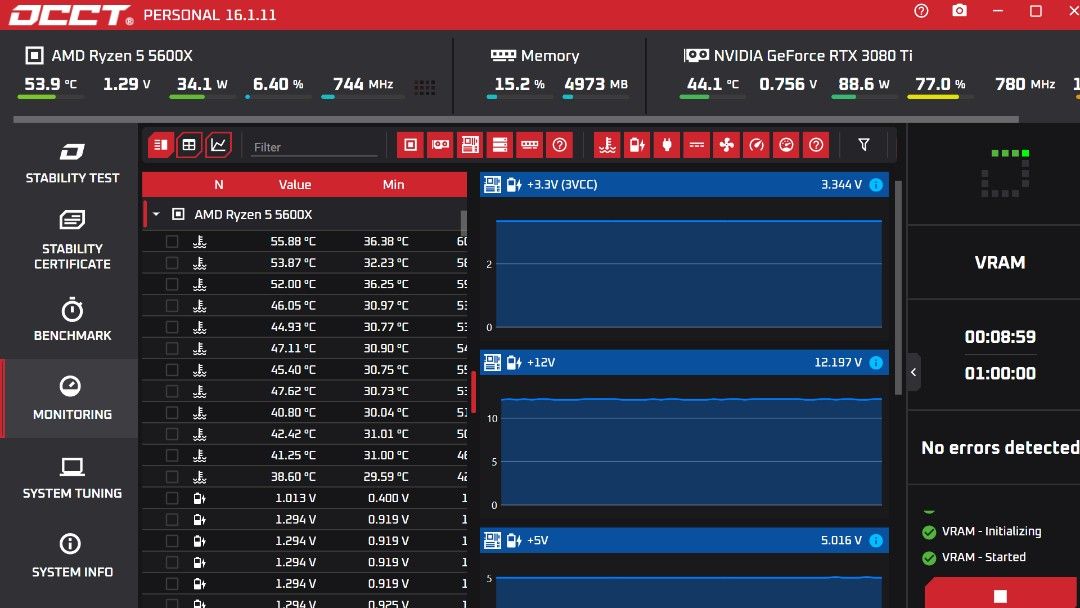Open the System Tuning section

coord(72,478)
